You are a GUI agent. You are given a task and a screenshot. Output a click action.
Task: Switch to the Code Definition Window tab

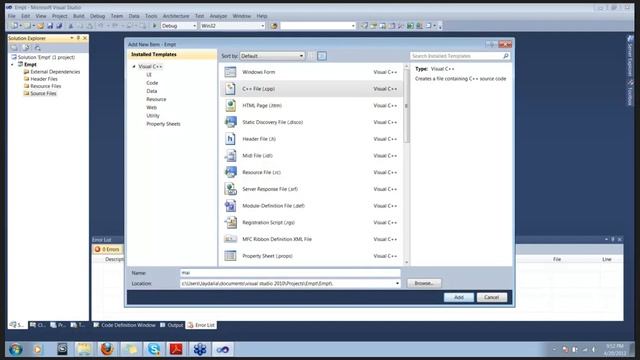tap(124, 325)
